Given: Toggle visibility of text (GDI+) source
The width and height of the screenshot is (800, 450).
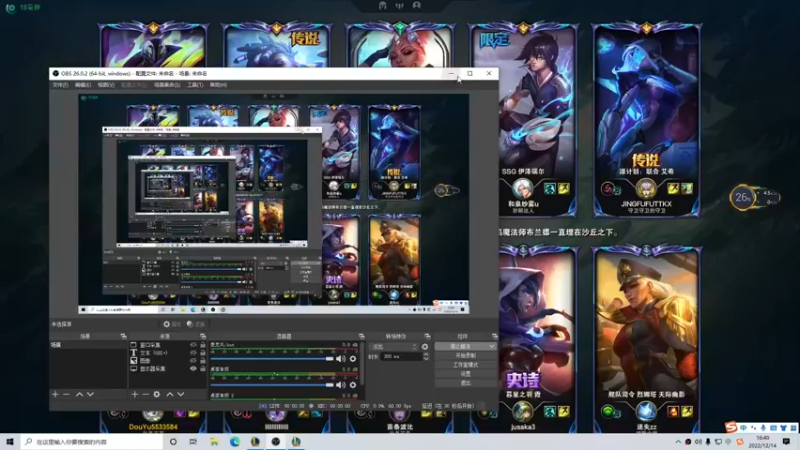Looking at the screenshot, I should pyautogui.click(x=193, y=353).
